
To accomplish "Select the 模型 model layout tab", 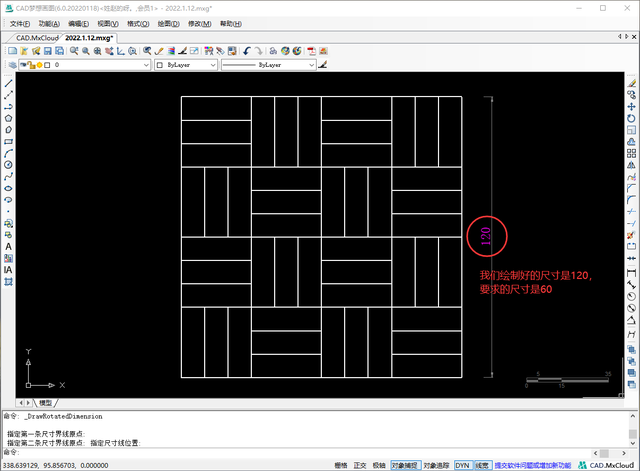I will [46, 403].
